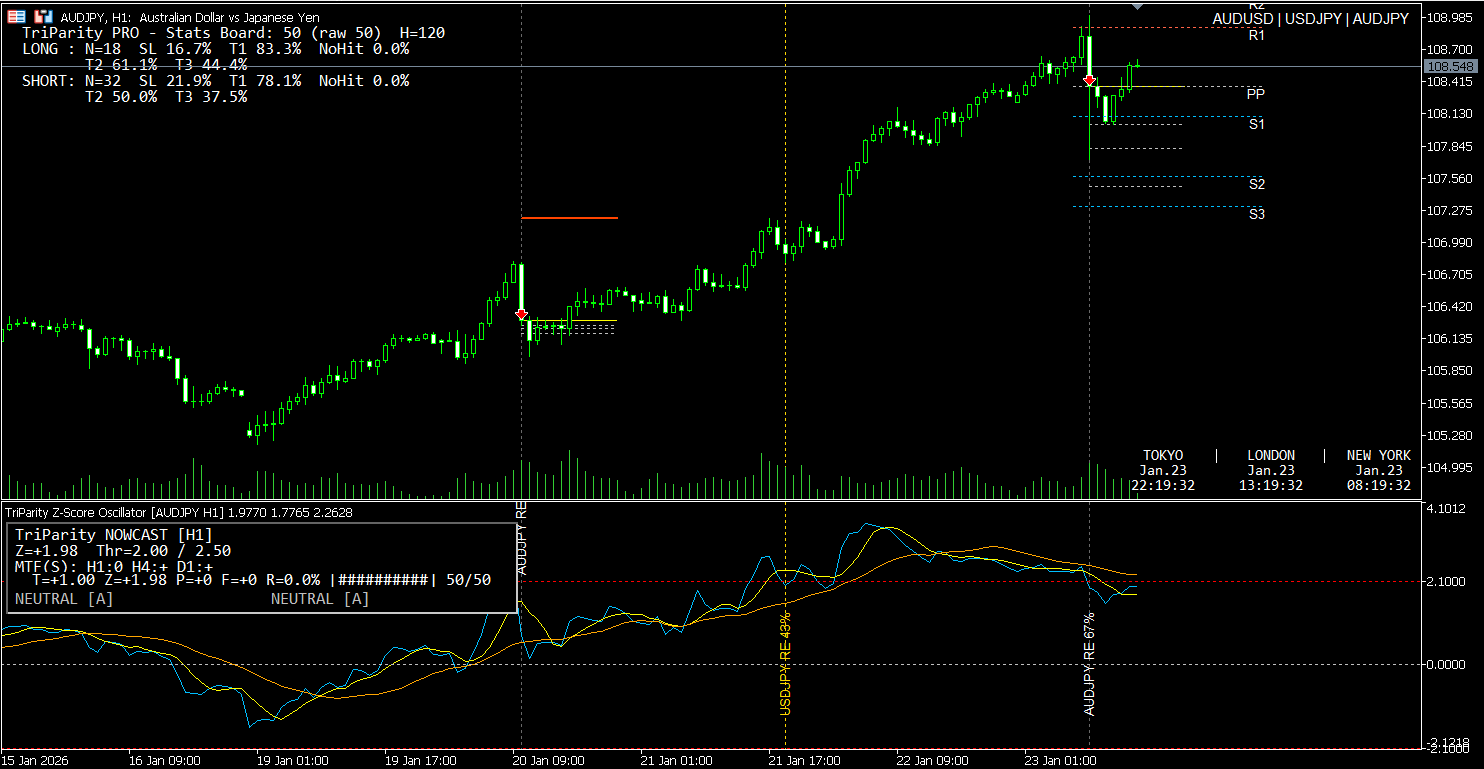
Task: Click the S3 support level label
Action: [1256, 213]
